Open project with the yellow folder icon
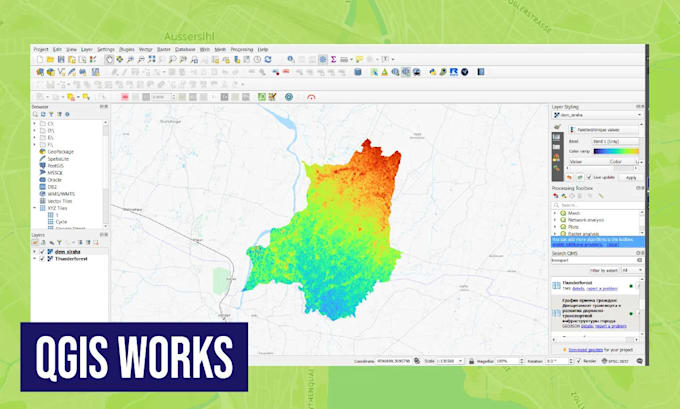680x409 pixels. tap(50, 59)
